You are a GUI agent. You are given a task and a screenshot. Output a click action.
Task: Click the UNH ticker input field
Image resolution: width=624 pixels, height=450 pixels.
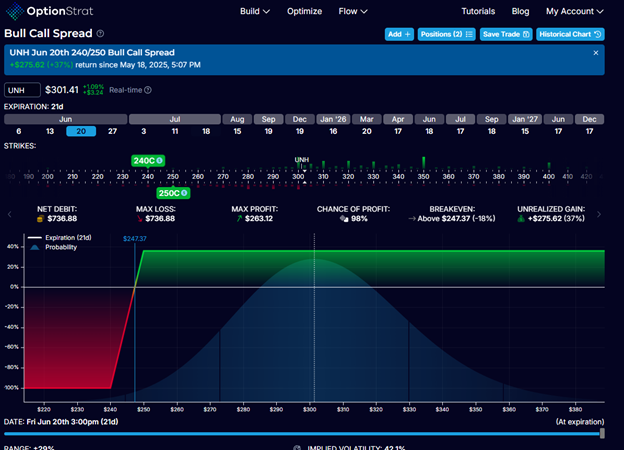tap(22, 90)
